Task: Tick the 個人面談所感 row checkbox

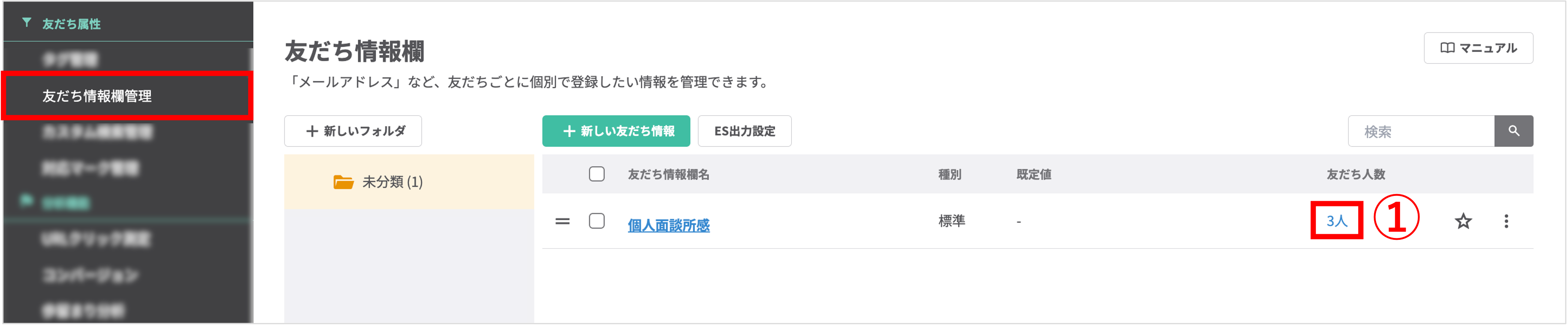Action: pyautogui.click(x=597, y=221)
